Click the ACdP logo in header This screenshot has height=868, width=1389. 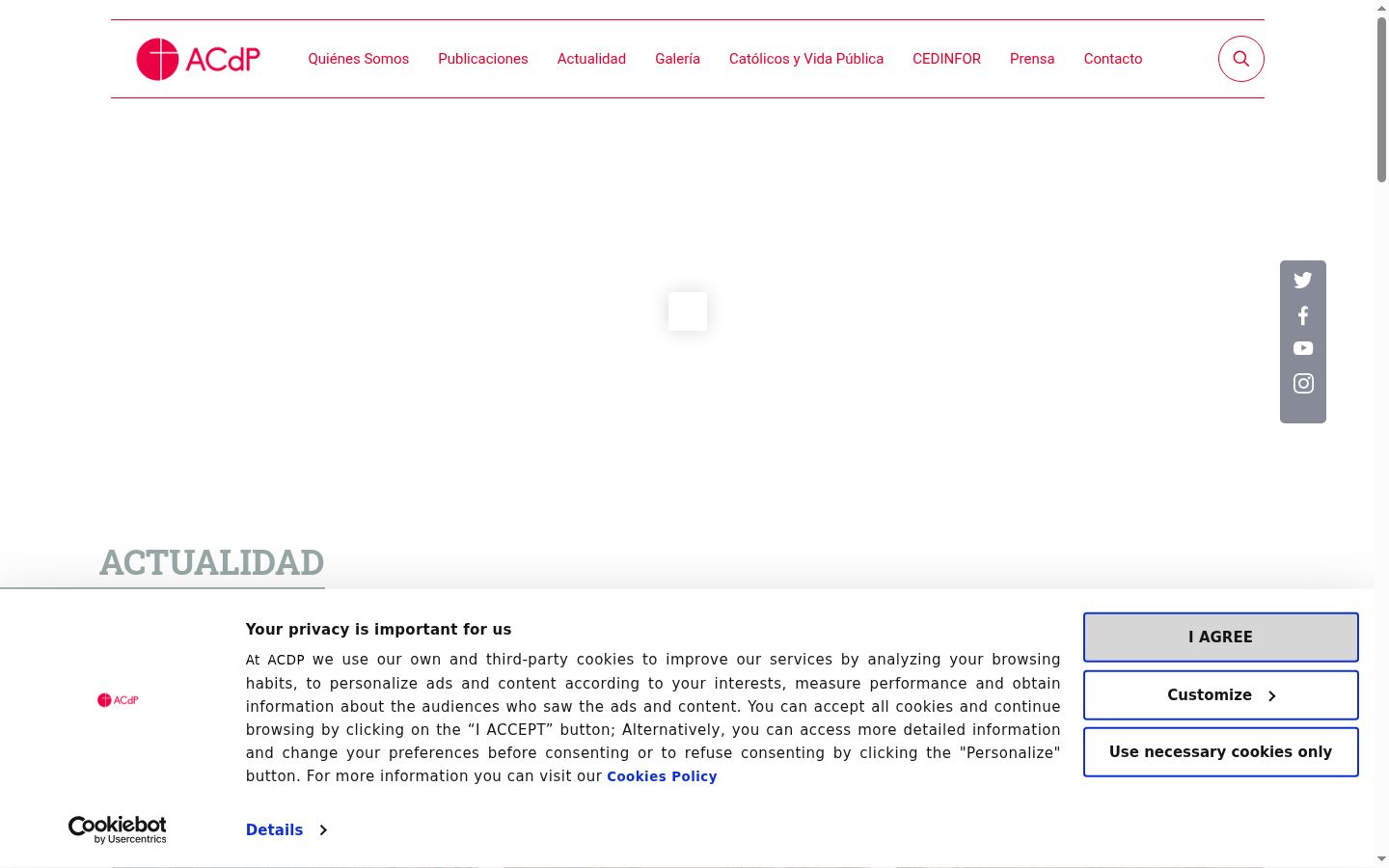coord(199,59)
